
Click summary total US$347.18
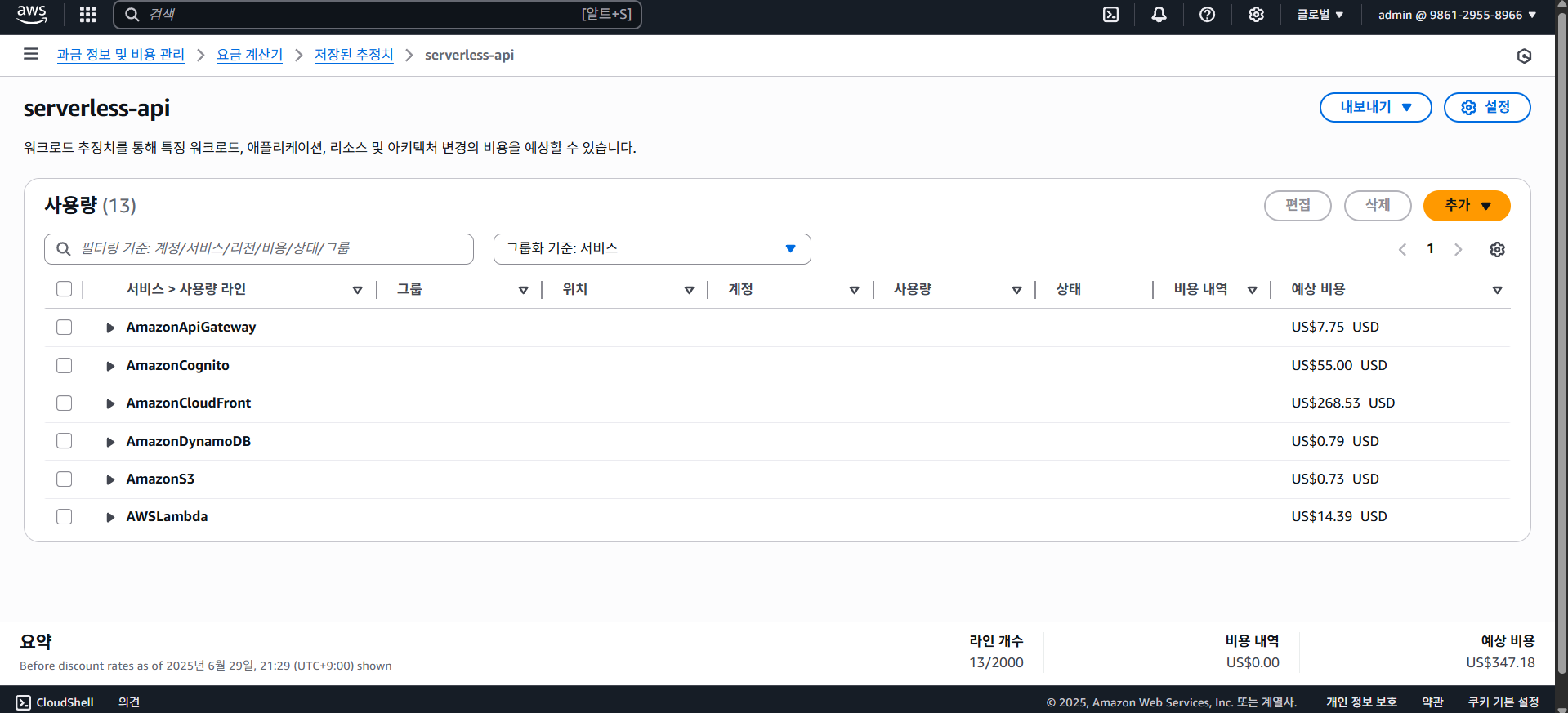pos(1500,663)
